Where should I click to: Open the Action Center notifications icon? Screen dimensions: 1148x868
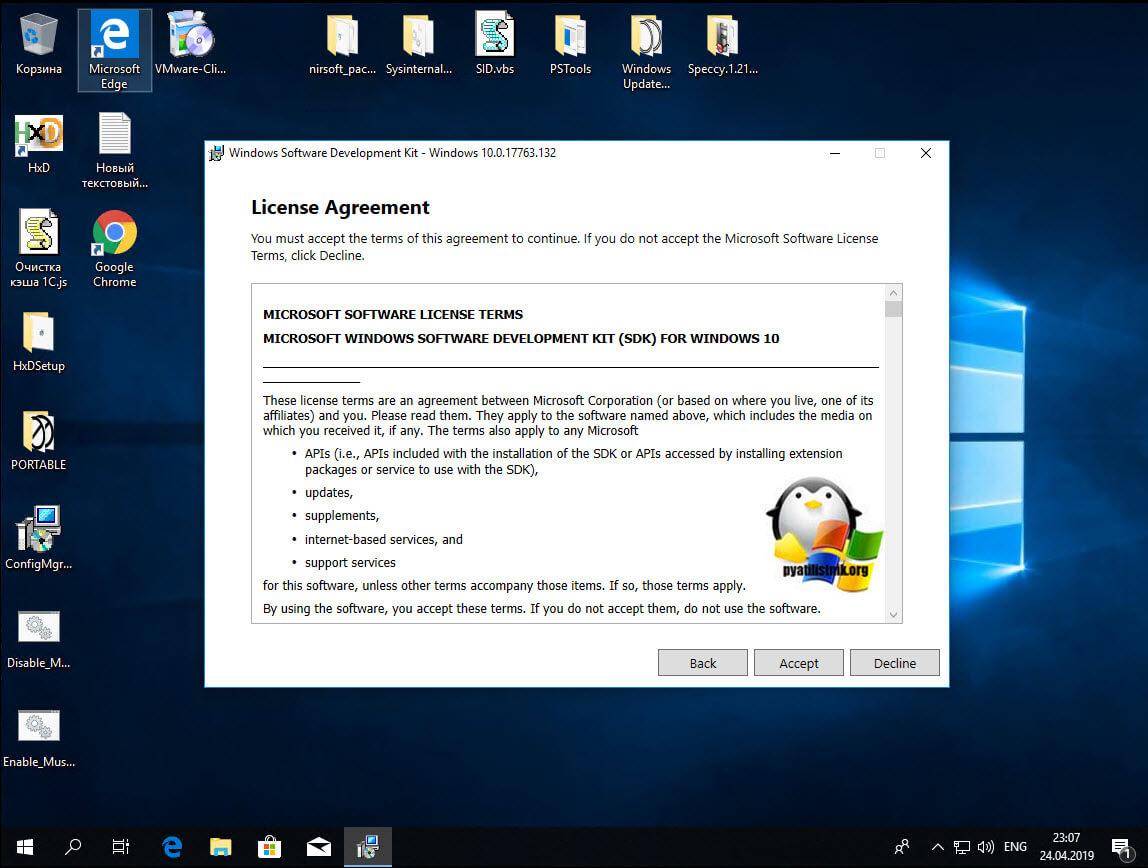click(1121, 848)
